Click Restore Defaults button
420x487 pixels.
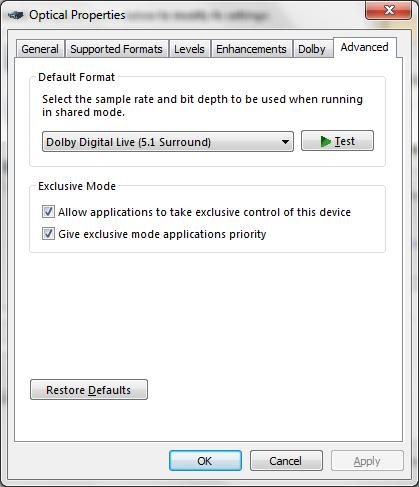[x=89, y=390]
